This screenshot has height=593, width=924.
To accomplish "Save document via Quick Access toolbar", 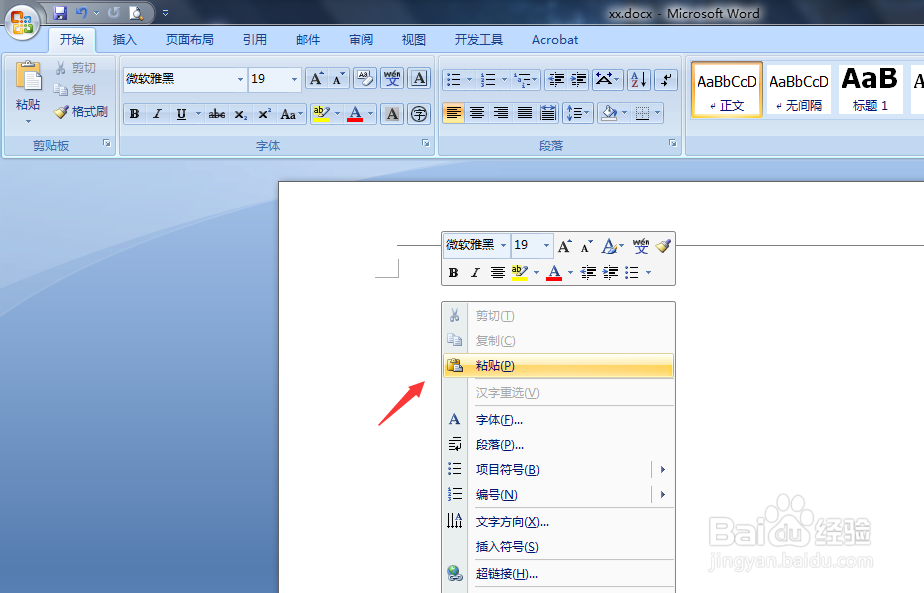I will (60, 12).
